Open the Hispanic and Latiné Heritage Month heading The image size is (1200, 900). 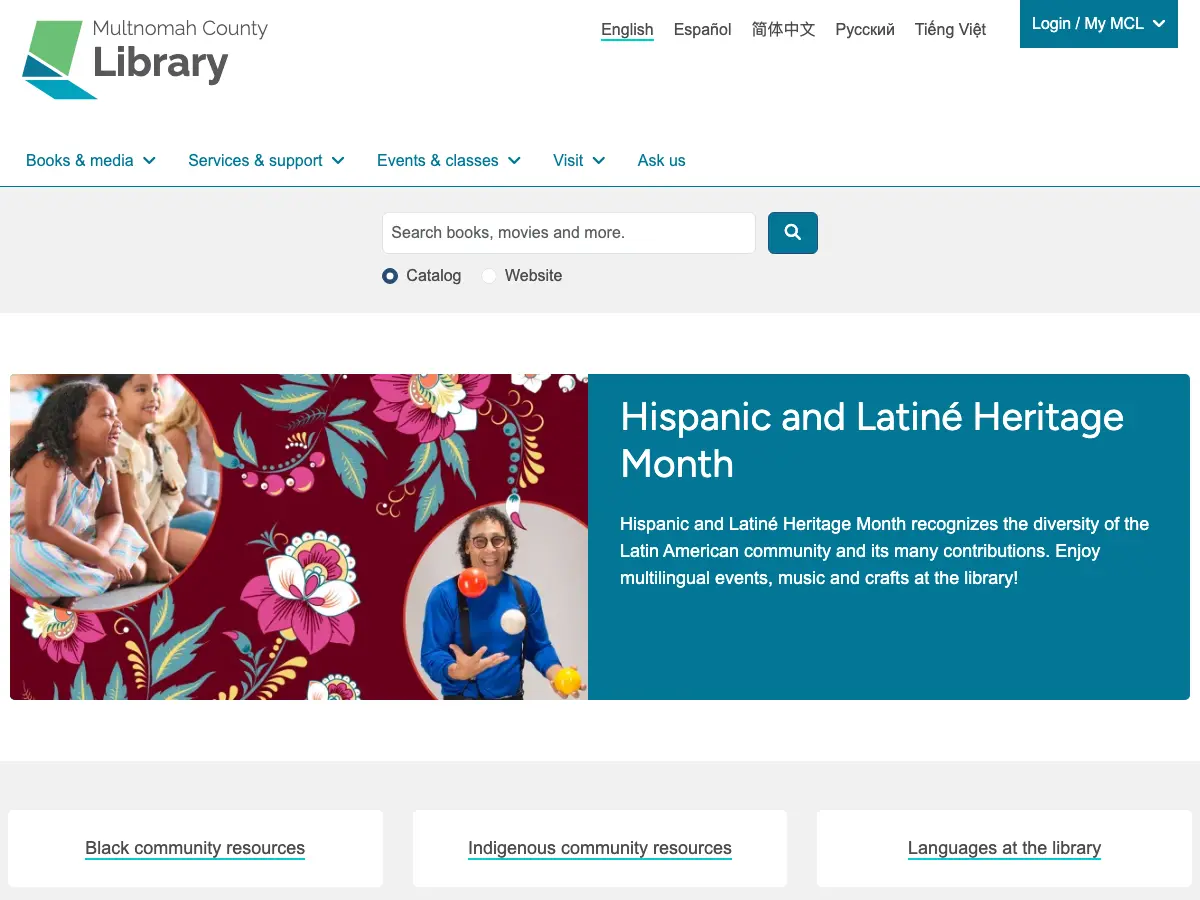coord(872,440)
